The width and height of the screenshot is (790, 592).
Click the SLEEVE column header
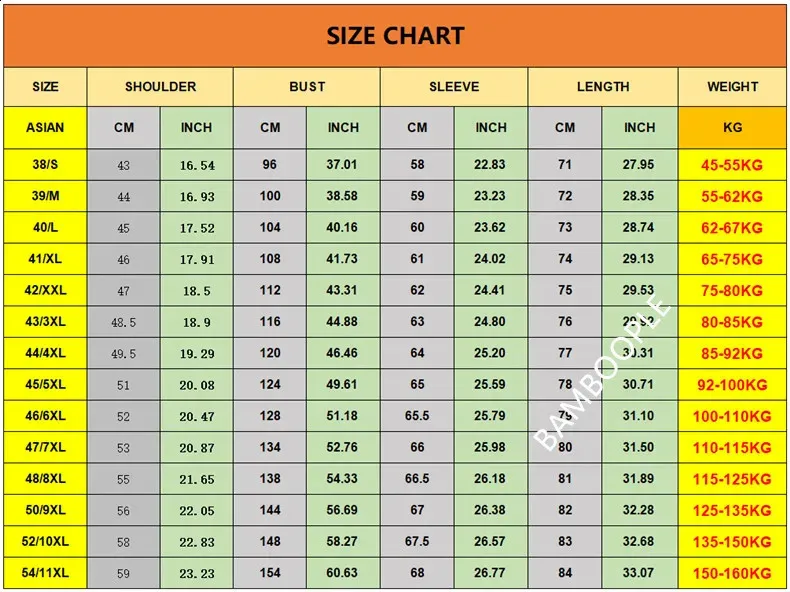pyautogui.click(x=454, y=87)
